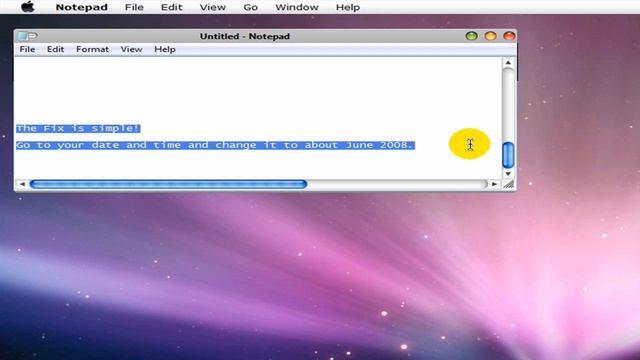Open the Edit menu in the top menu bar

coord(171,7)
